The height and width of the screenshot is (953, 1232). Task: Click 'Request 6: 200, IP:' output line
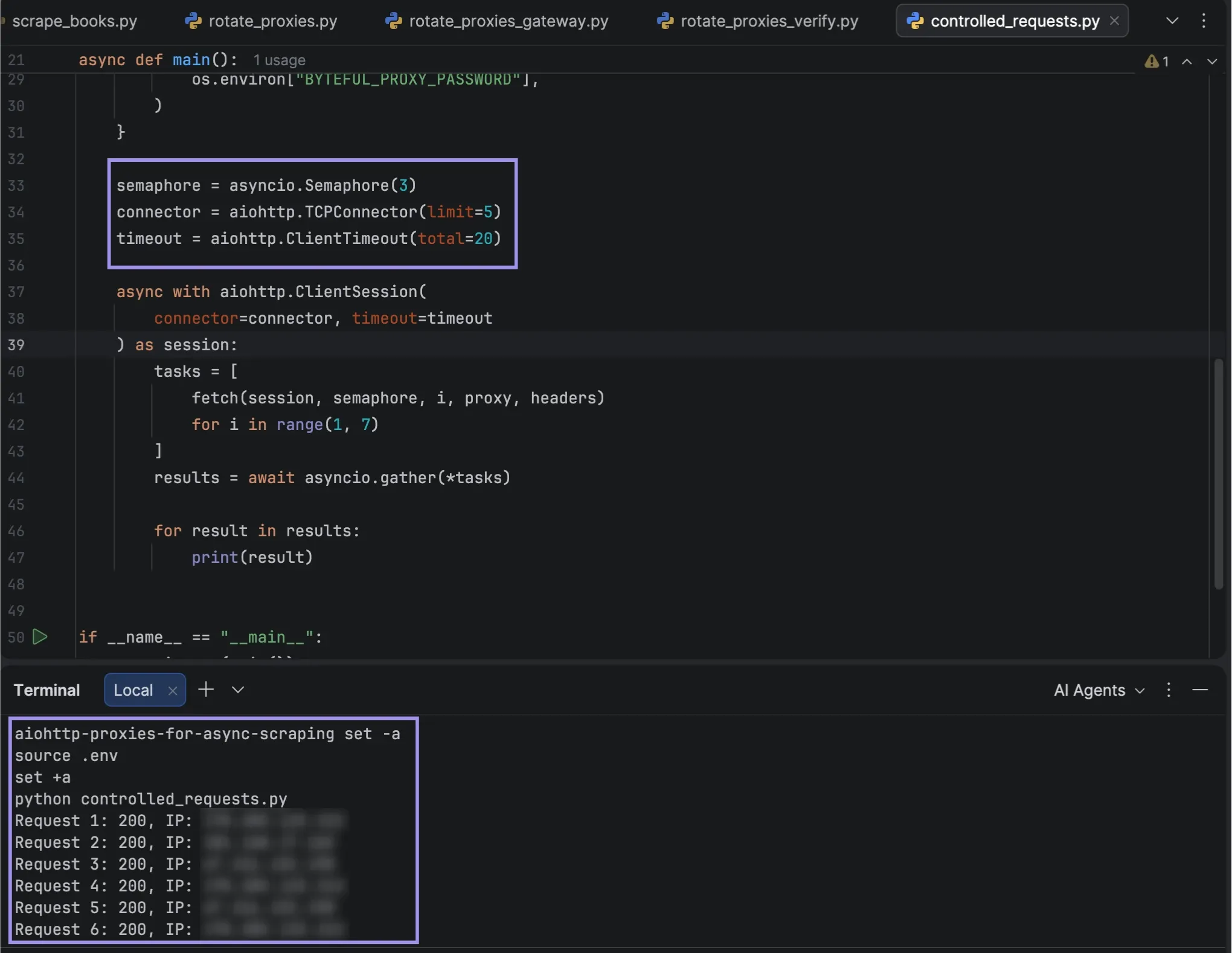point(103,929)
